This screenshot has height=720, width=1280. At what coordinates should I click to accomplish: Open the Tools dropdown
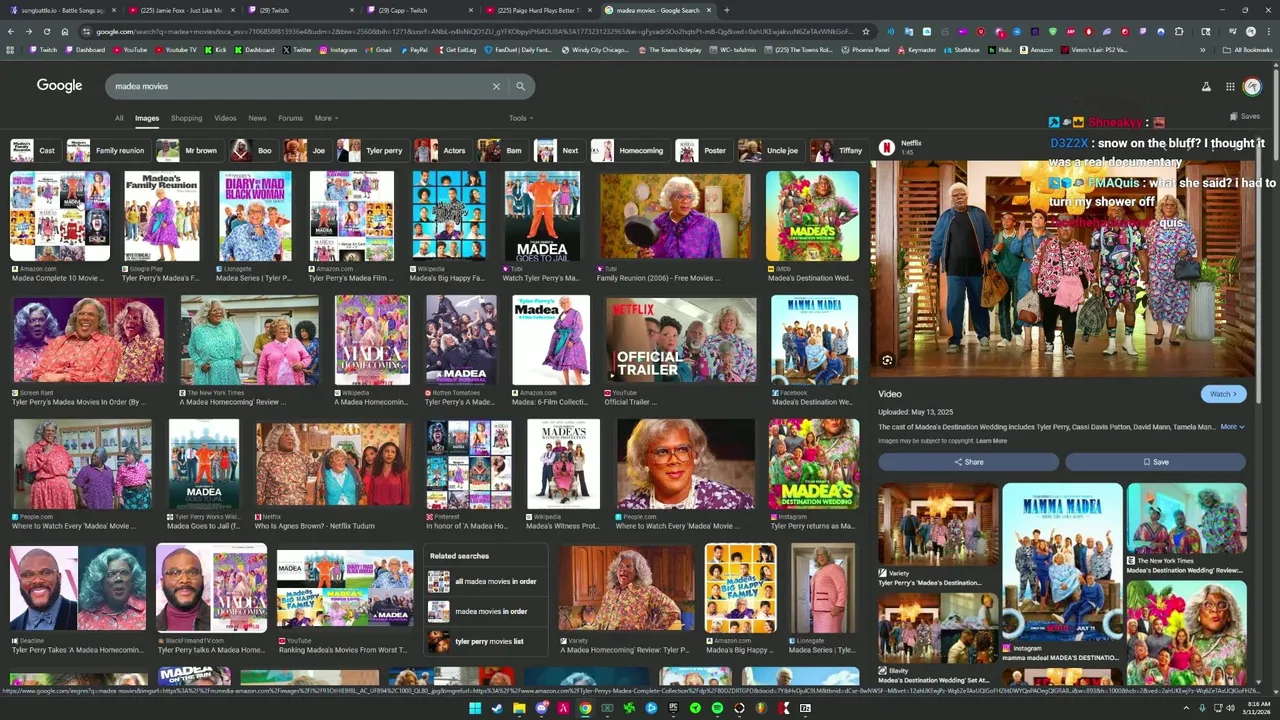(x=520, y=118)
